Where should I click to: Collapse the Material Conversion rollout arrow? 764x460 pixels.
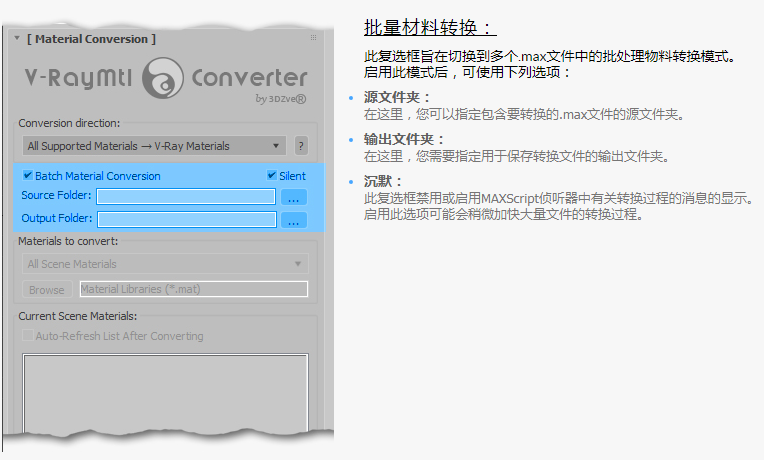tap(17, 39)
